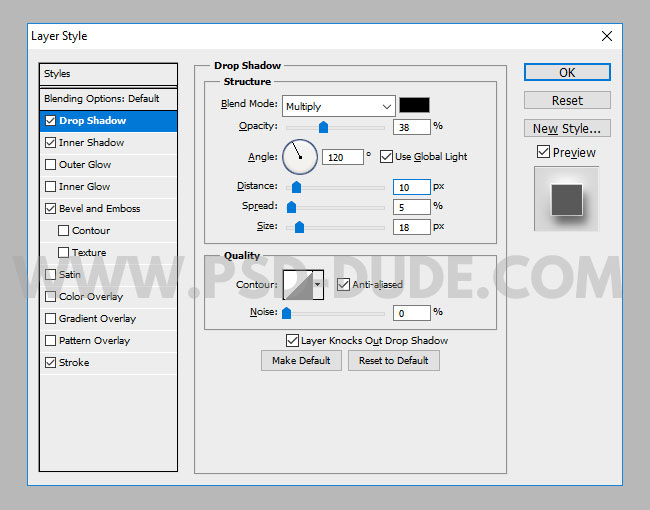
Task: Click the style preview thumbnail
Action: point(566,199)
